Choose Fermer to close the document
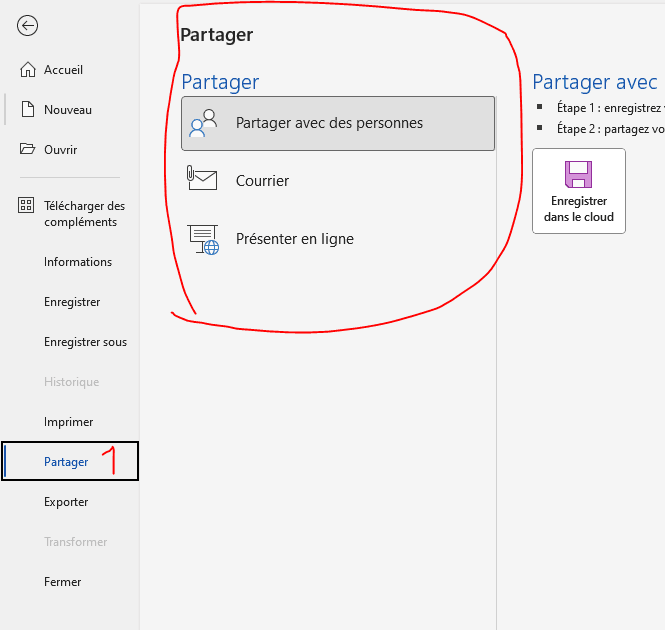 tap(63, 582)
